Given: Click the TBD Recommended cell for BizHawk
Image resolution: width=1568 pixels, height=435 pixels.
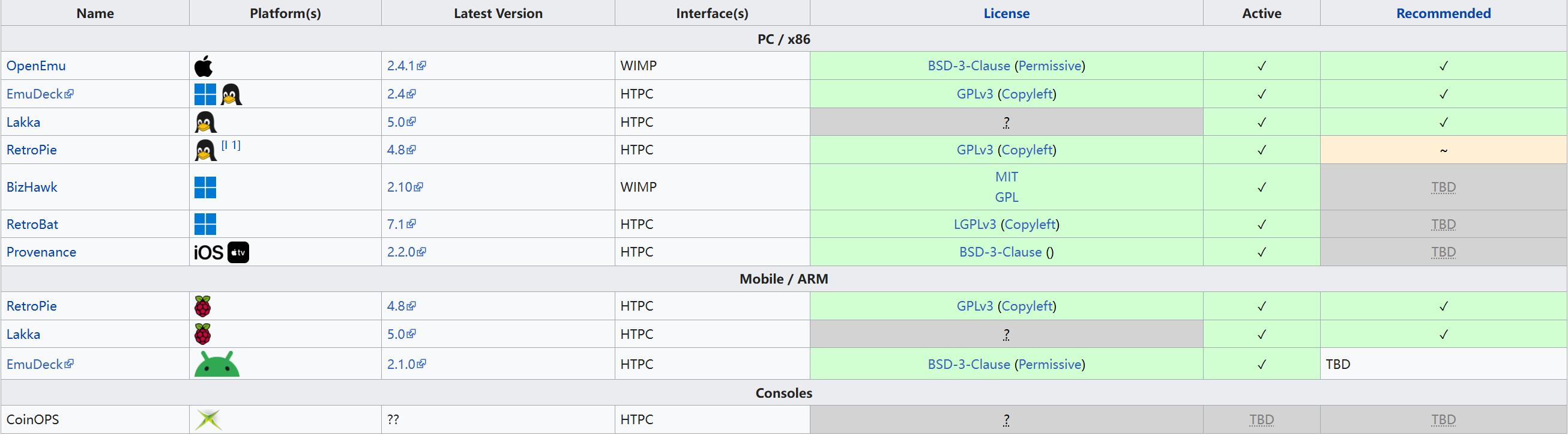Looking at the screenshot, I should pos(1443,187).
